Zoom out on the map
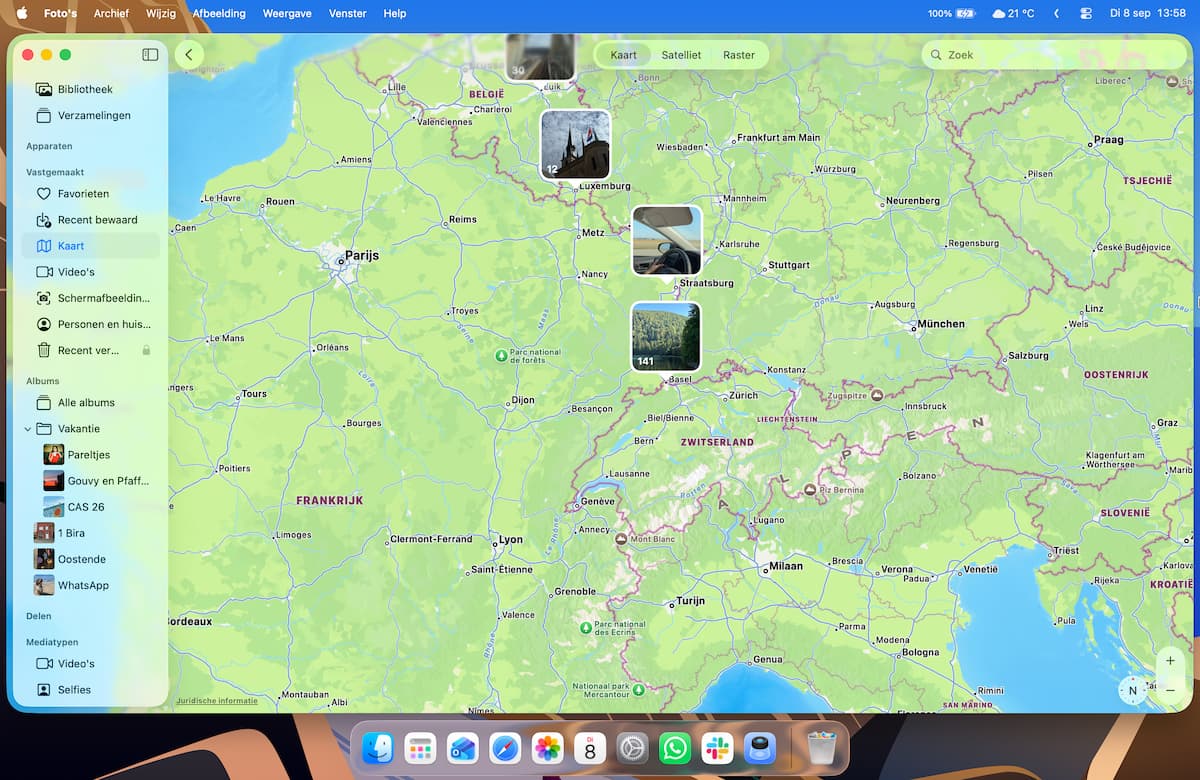Screen dimensions: 1200x780 click(x=1170, y=690)
